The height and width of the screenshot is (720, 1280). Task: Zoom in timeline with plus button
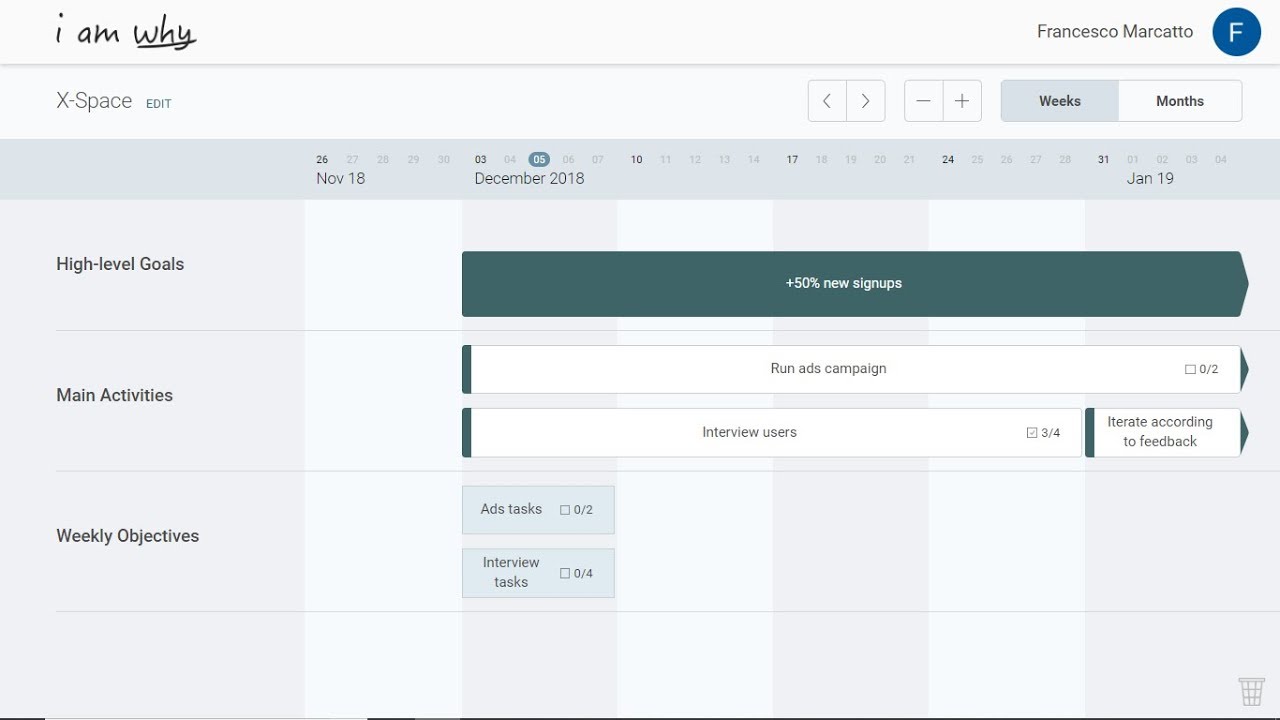[x=962, y=101]
